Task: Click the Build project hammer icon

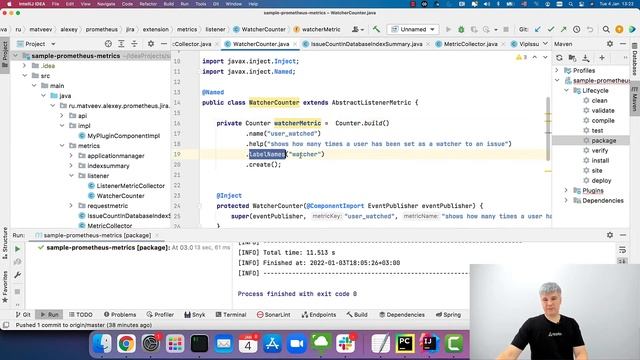Action: point(376,29)
